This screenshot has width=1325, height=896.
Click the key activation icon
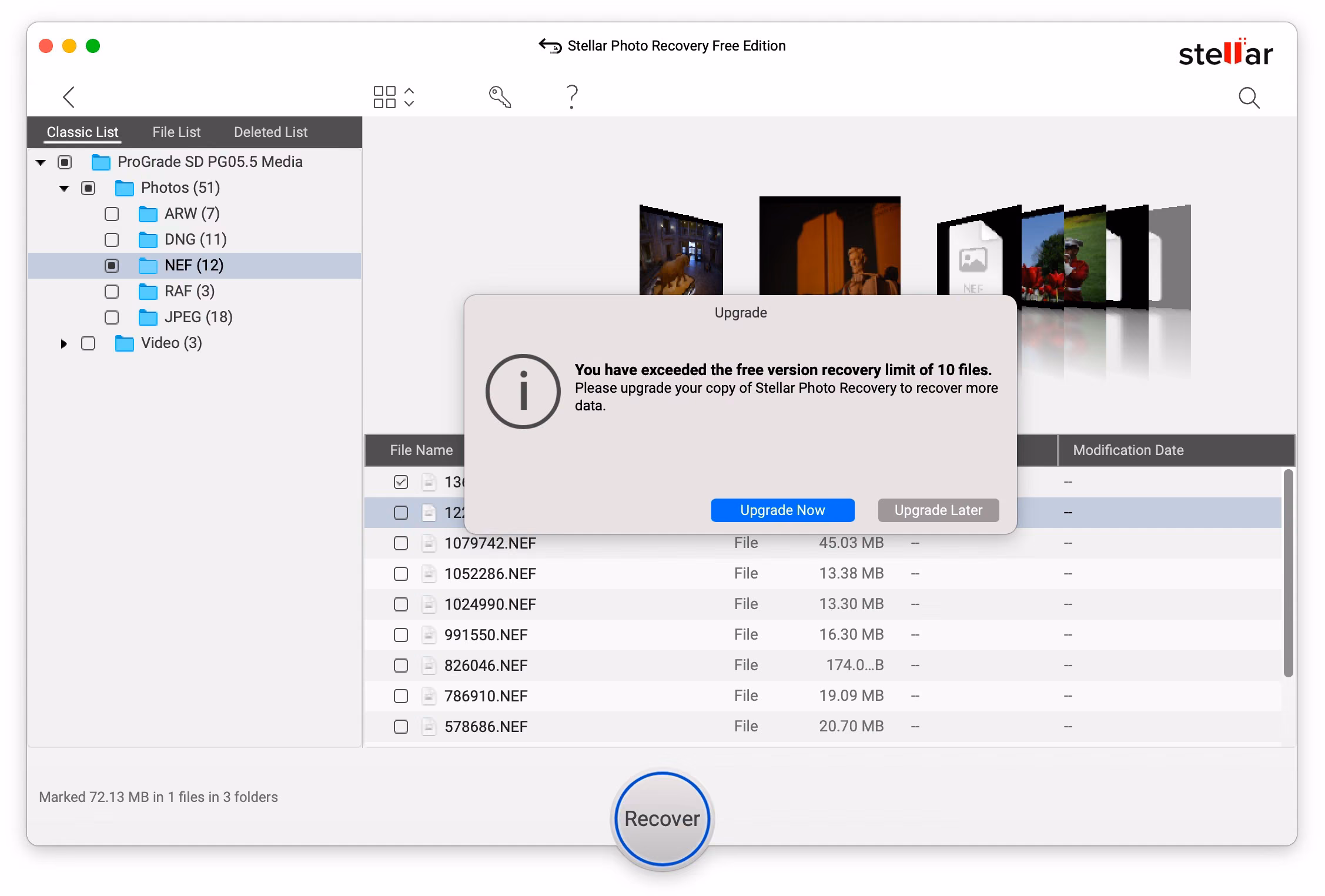click(500, 97)
